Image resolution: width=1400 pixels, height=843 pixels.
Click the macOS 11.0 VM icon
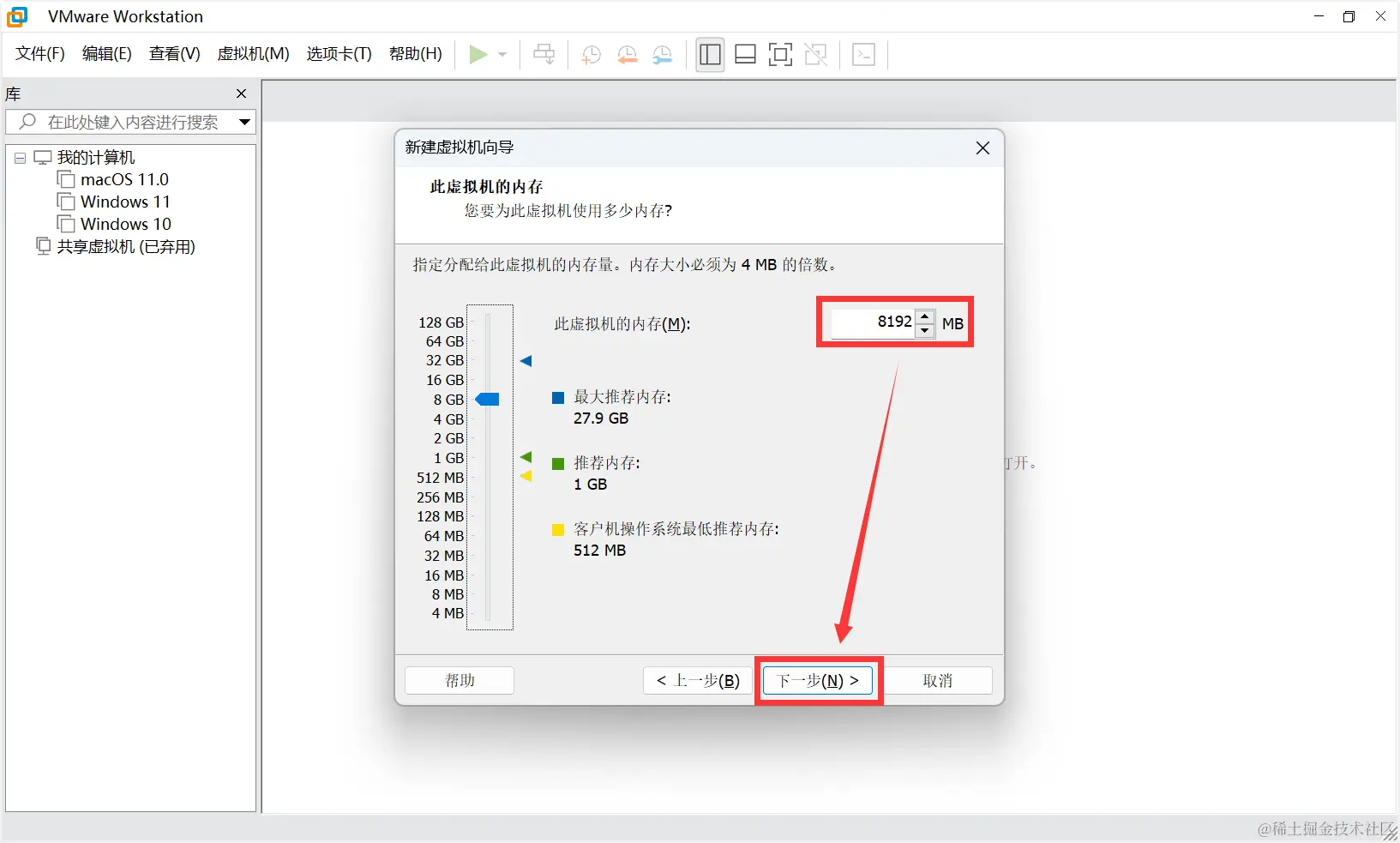[66, 178]
